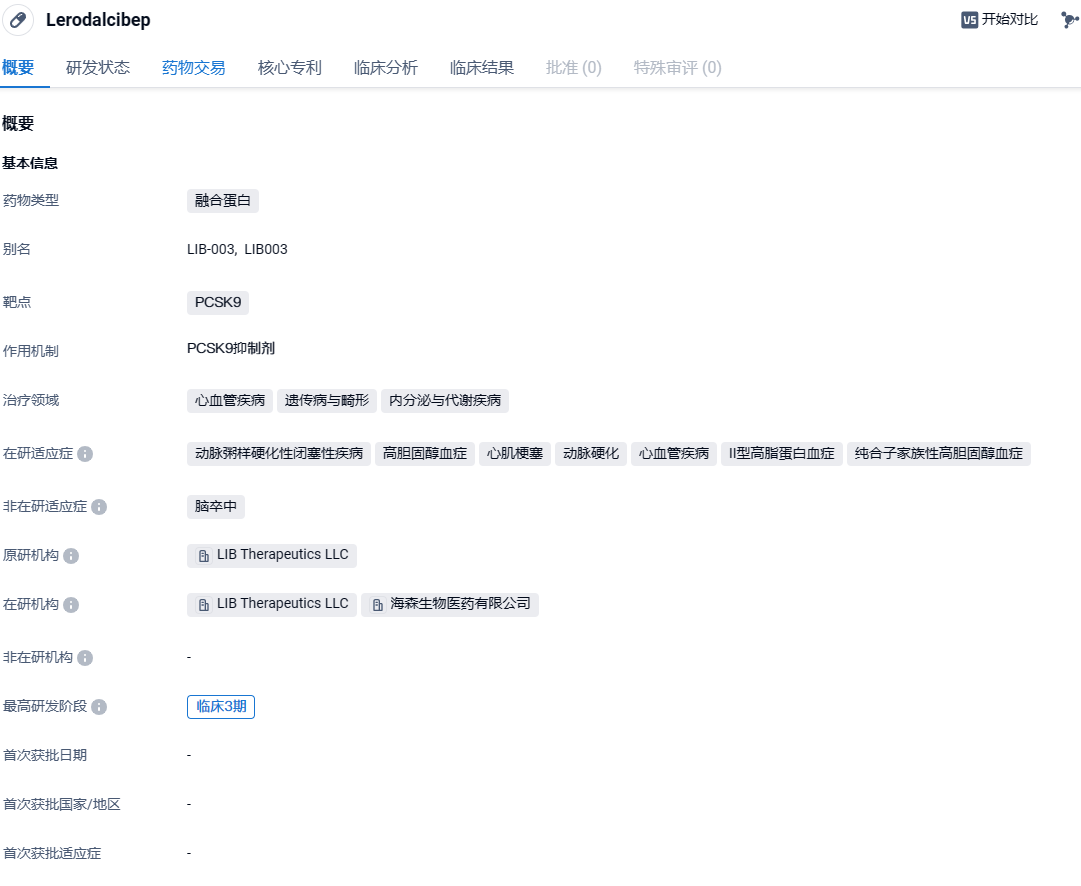
Task: Switch to the 概要 tab
Action: (x=19, y=68)
